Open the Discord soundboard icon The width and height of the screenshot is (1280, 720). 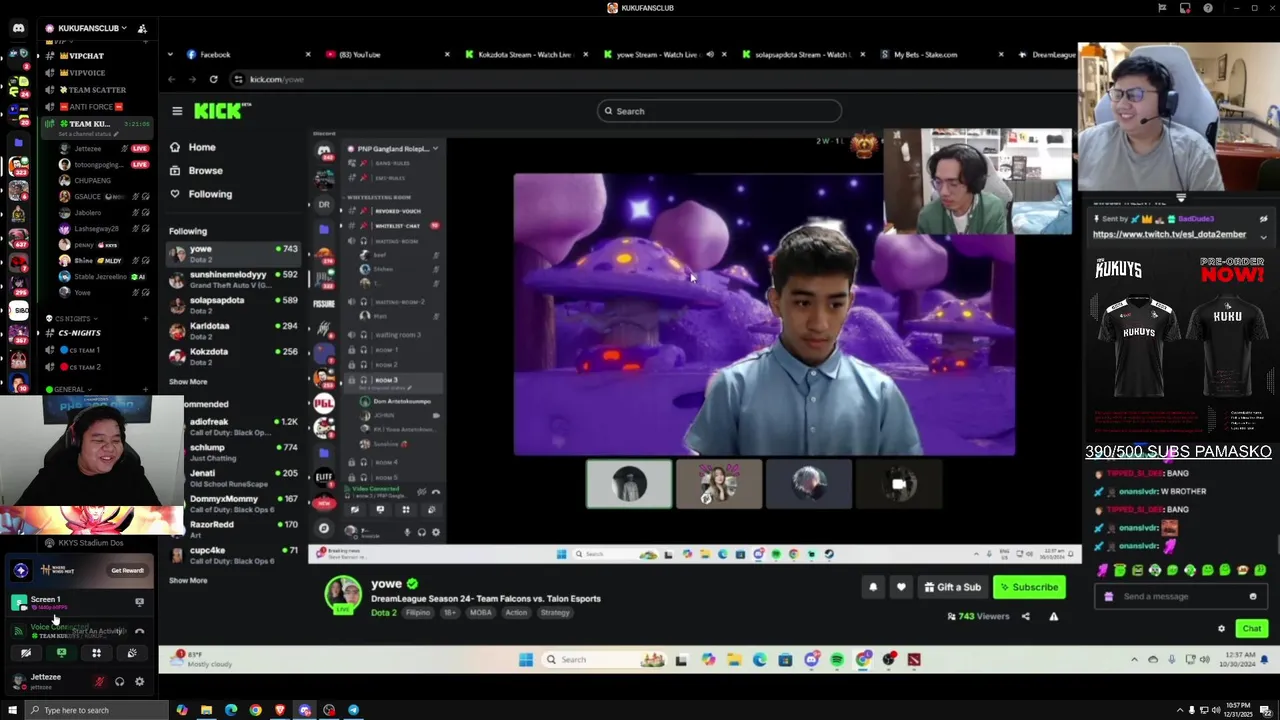[x=131, y=653]
